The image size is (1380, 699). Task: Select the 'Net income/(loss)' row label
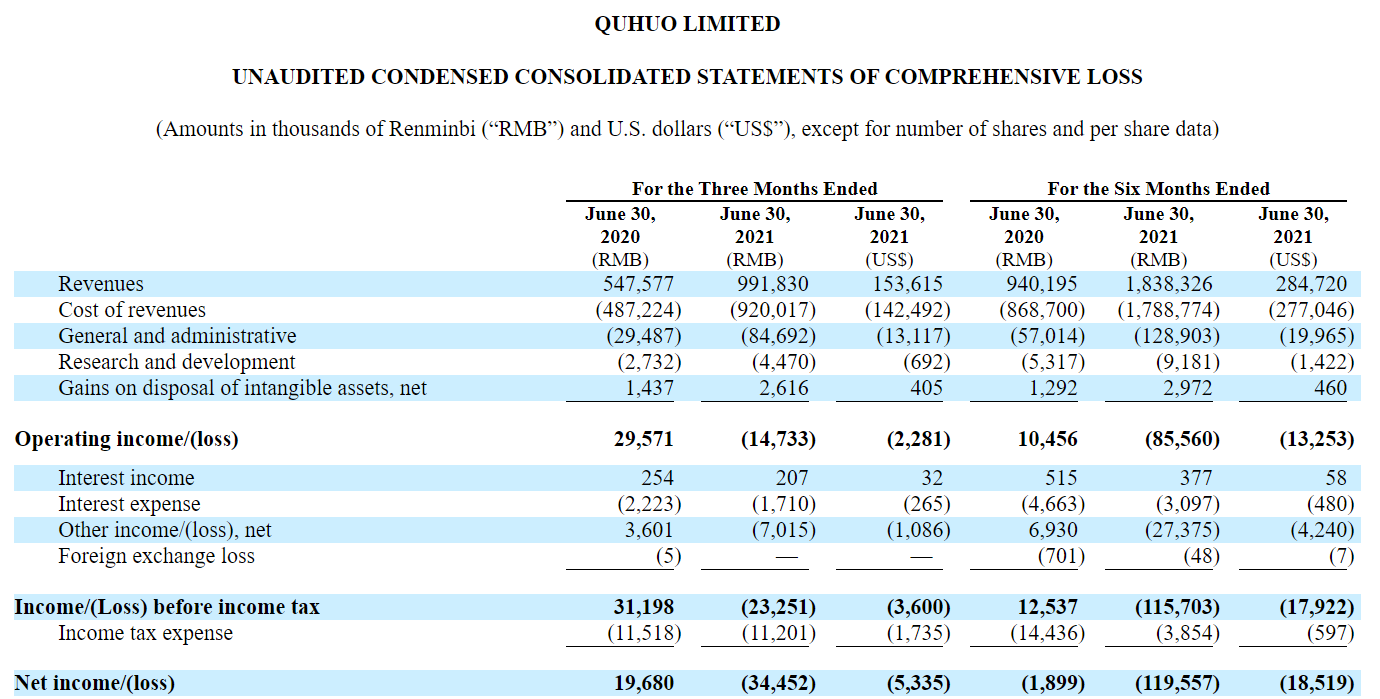tap(94, 684)
